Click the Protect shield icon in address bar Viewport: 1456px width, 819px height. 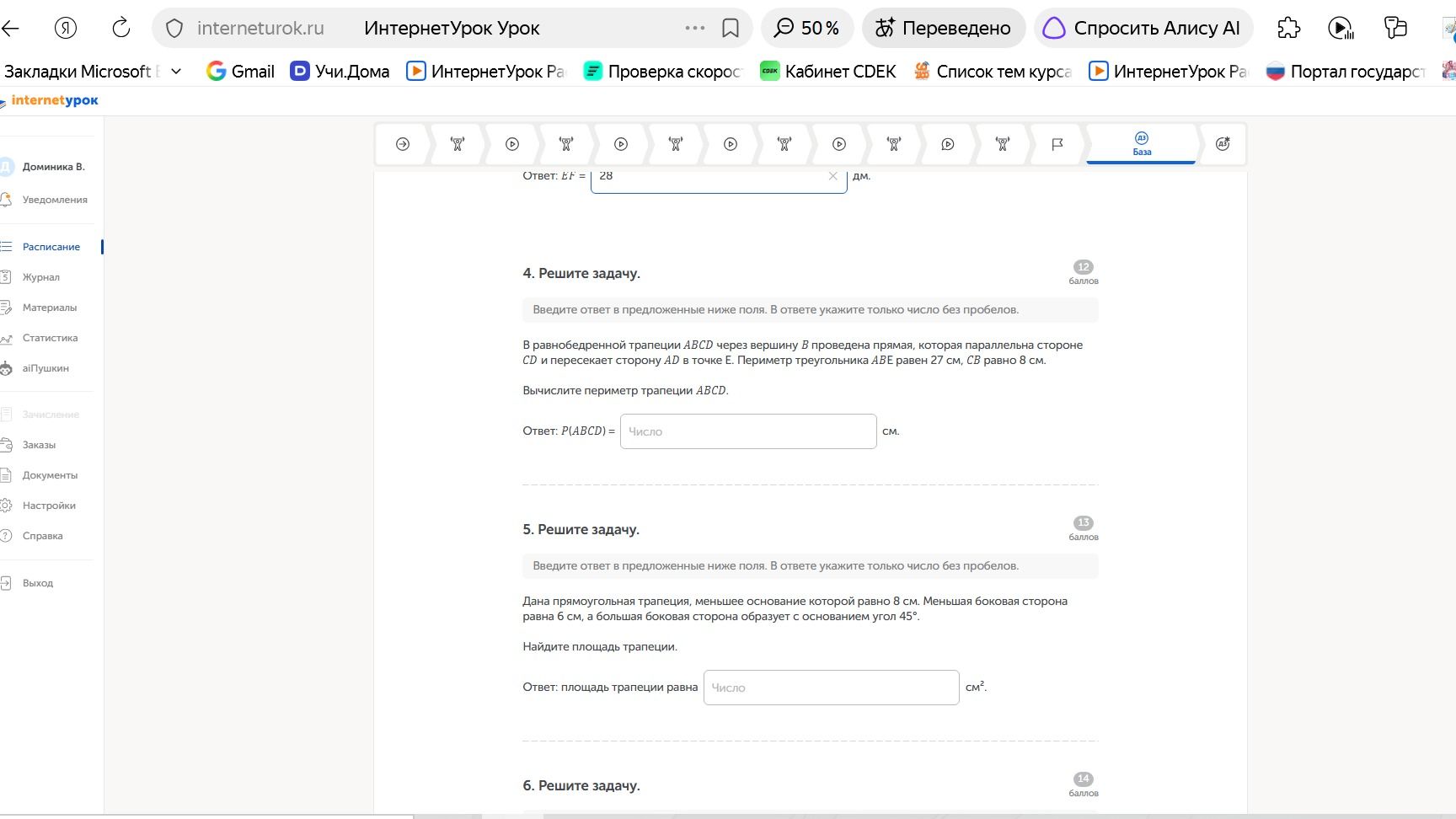coord(174,29)
